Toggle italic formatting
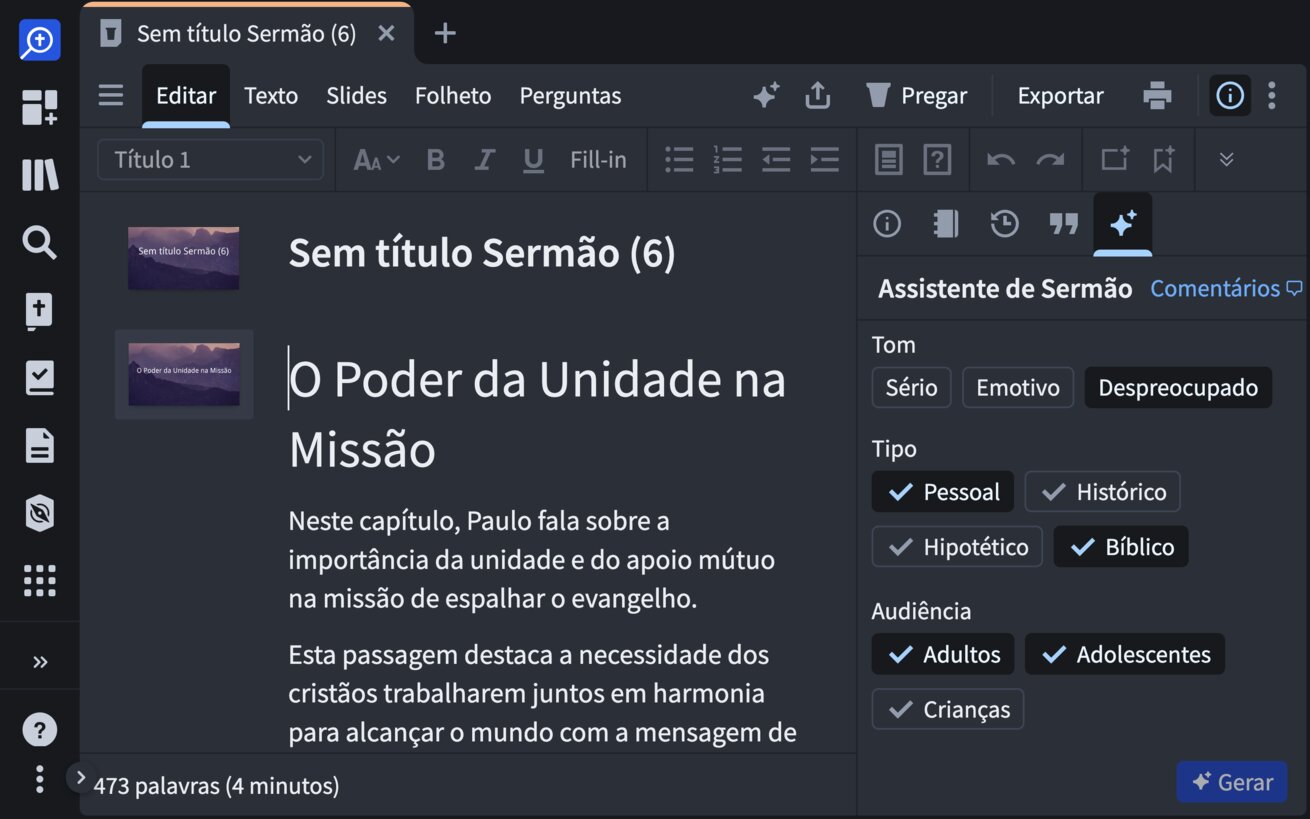The width and height of the screenshot is (1310, 819). click(x=485, y=159)
